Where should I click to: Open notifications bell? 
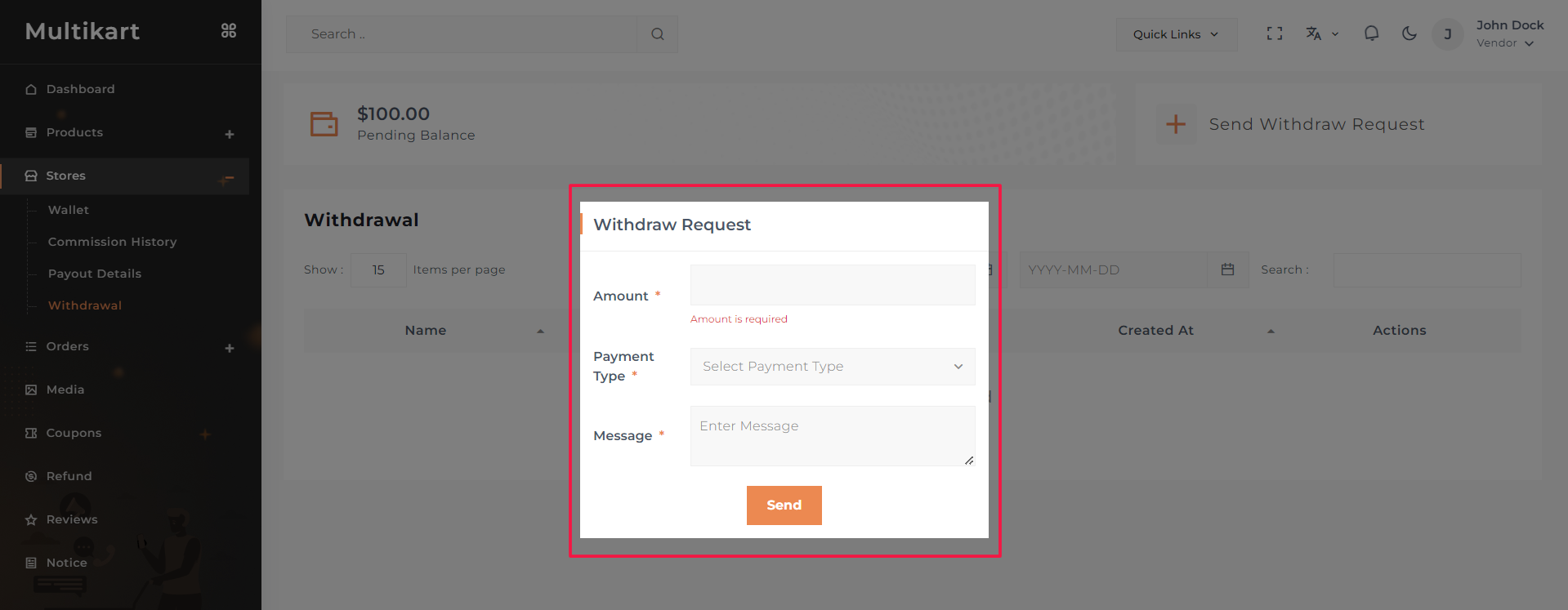click(x=1371, y=33)
